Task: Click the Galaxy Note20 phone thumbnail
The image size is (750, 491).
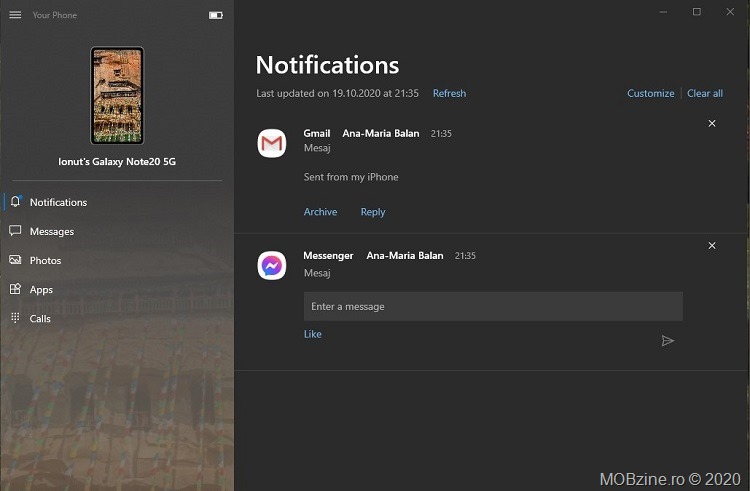Action: [117, 95]
